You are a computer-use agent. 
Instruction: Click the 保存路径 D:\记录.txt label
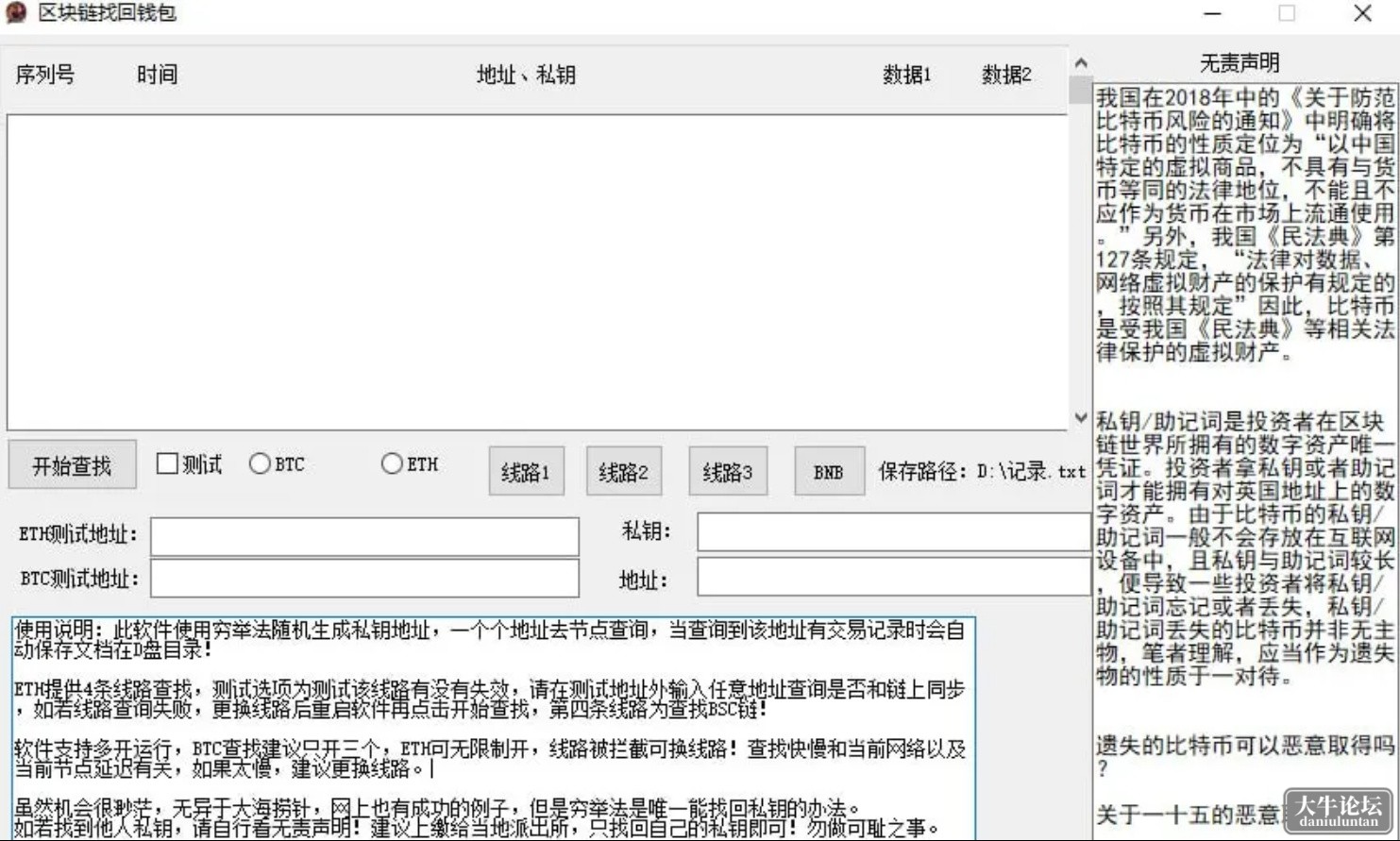pos(982,471)
